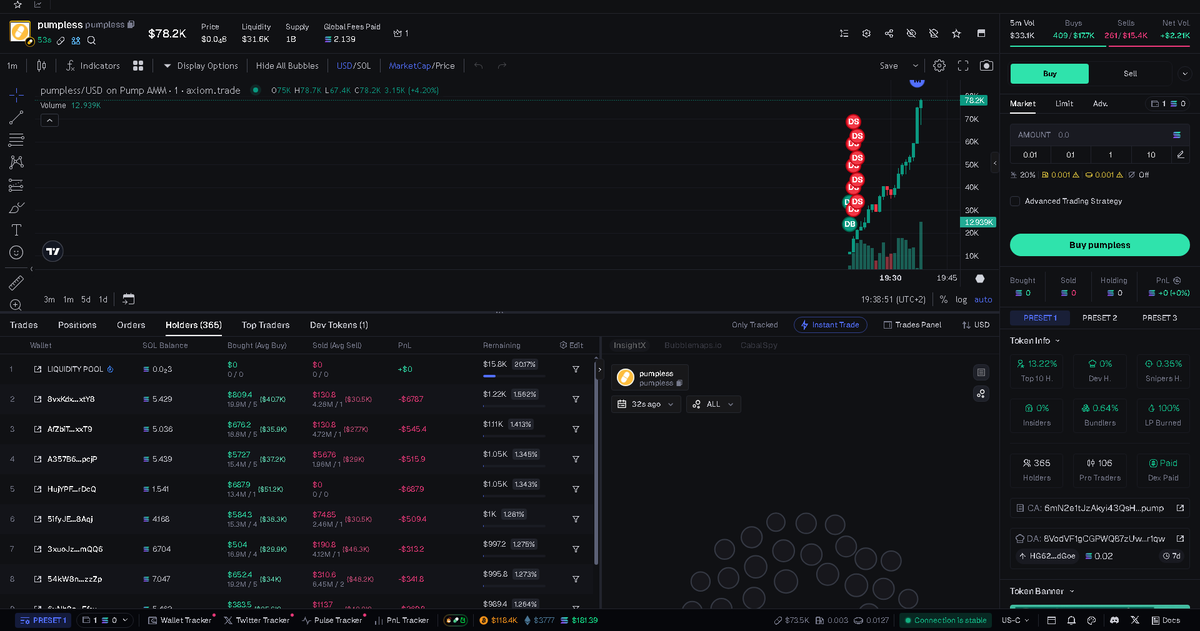Screen dimensions: 1200x631
Task: Choose the Fibonacci retracement tool
Action: (16, 140)
